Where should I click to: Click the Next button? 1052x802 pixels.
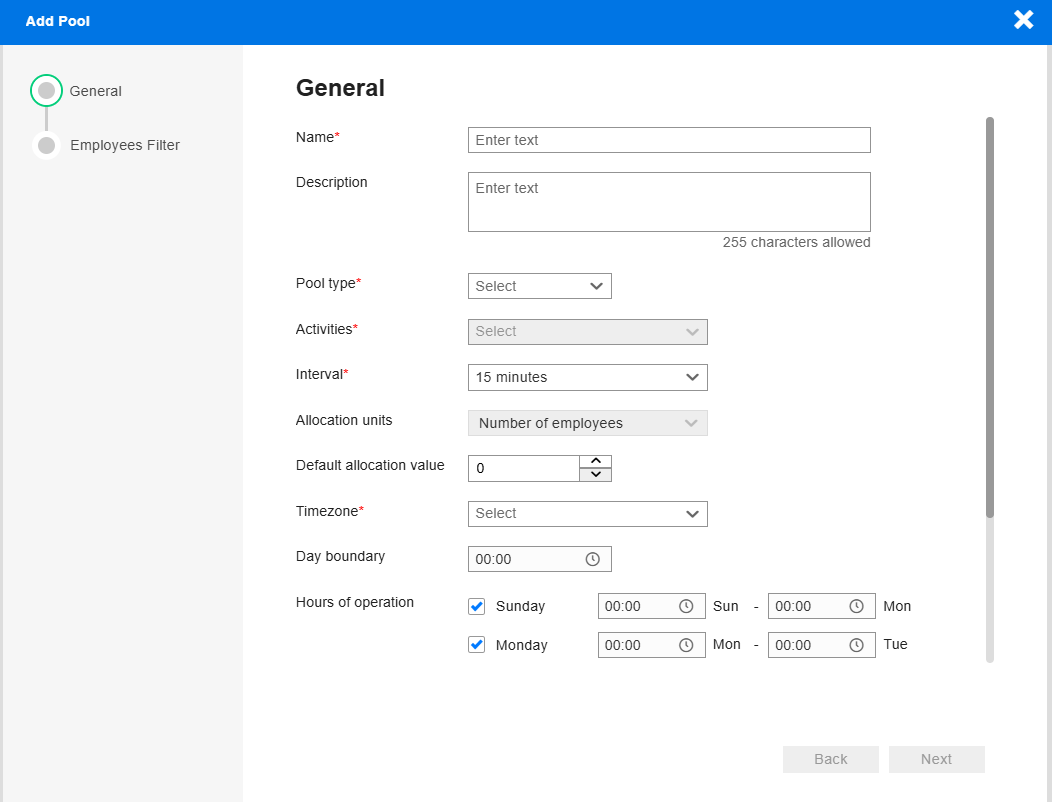[937, 759]
